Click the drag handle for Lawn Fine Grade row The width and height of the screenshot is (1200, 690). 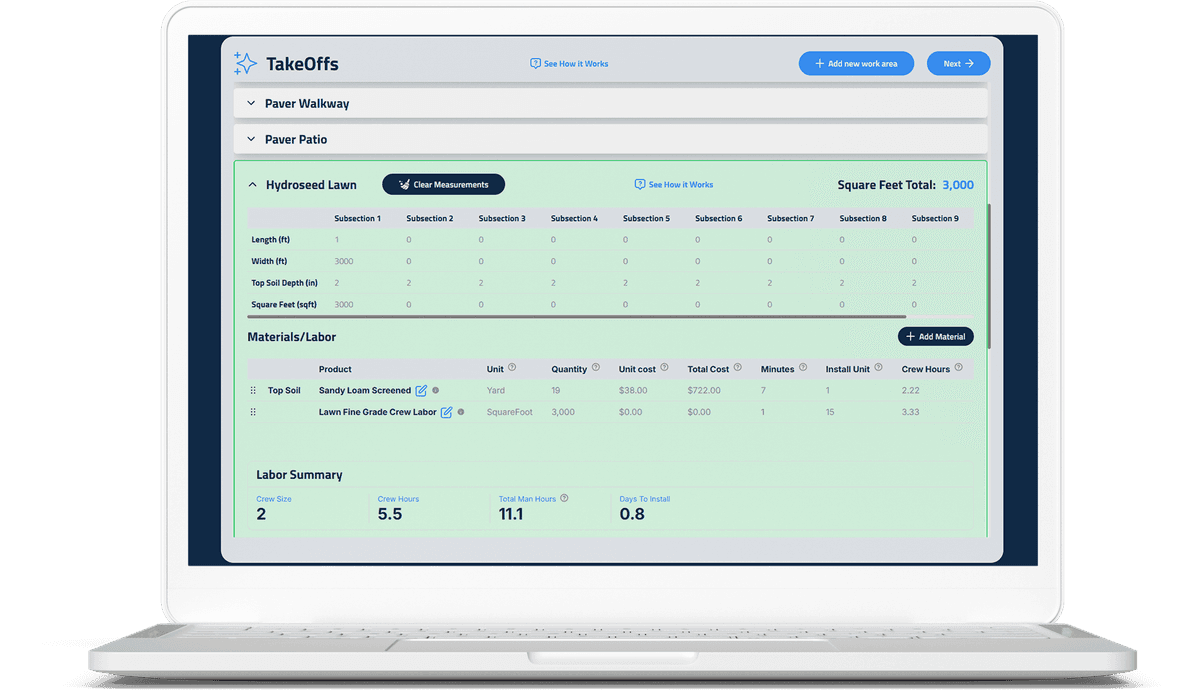point(253,412)
